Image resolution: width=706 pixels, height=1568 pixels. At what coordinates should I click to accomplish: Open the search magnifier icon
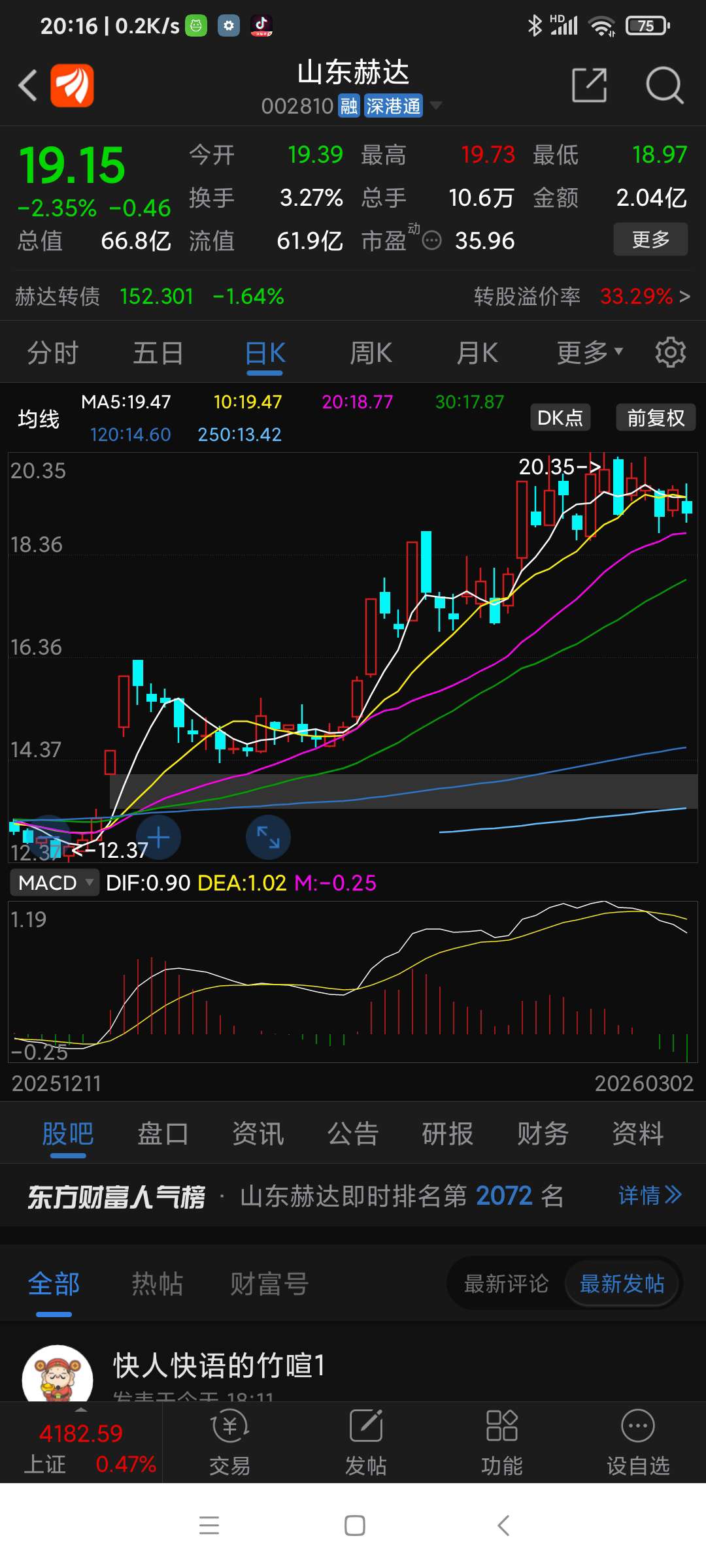point(664,85)
